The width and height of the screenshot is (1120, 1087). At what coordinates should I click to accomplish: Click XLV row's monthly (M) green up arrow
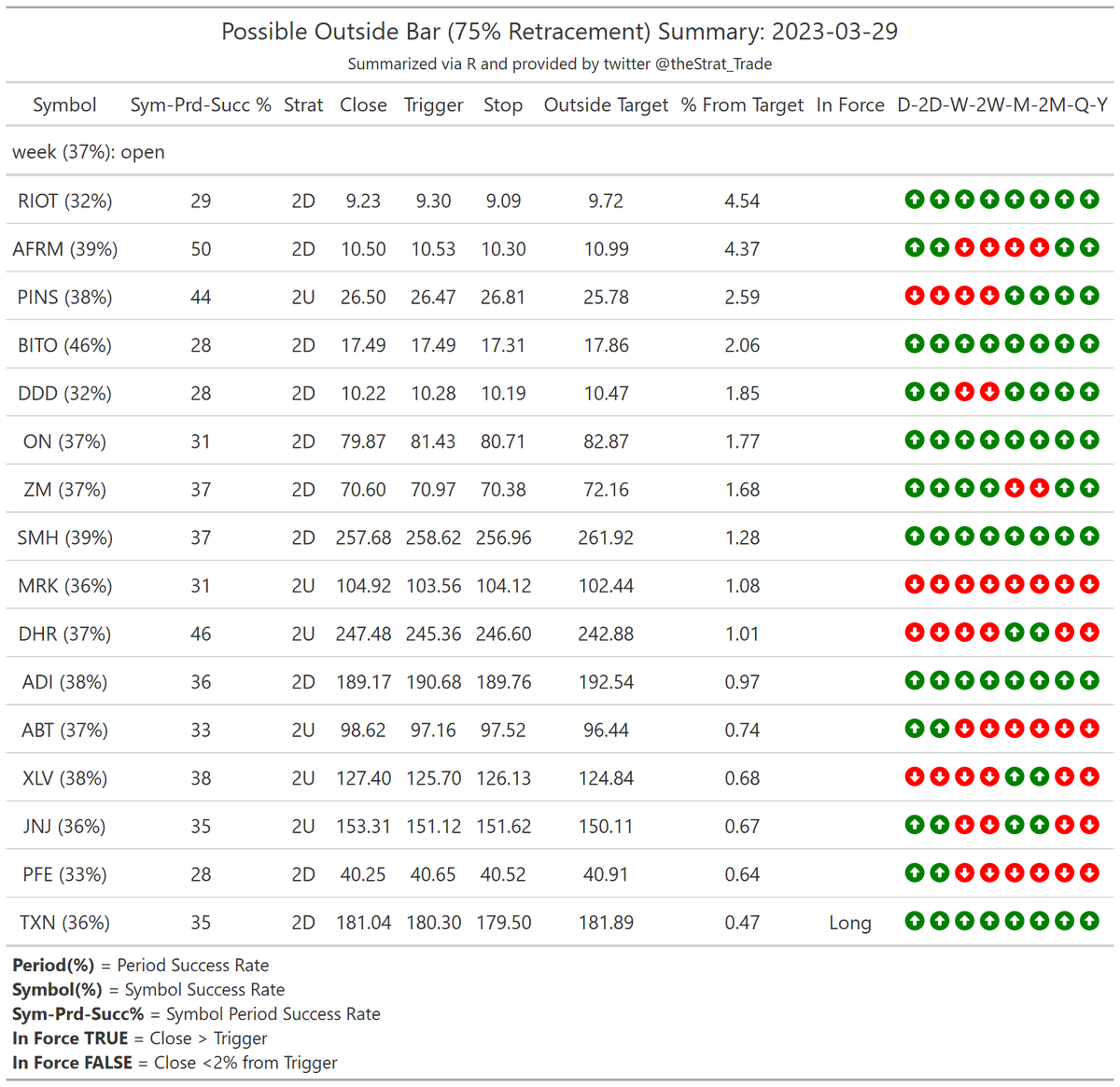point(1015,776)
